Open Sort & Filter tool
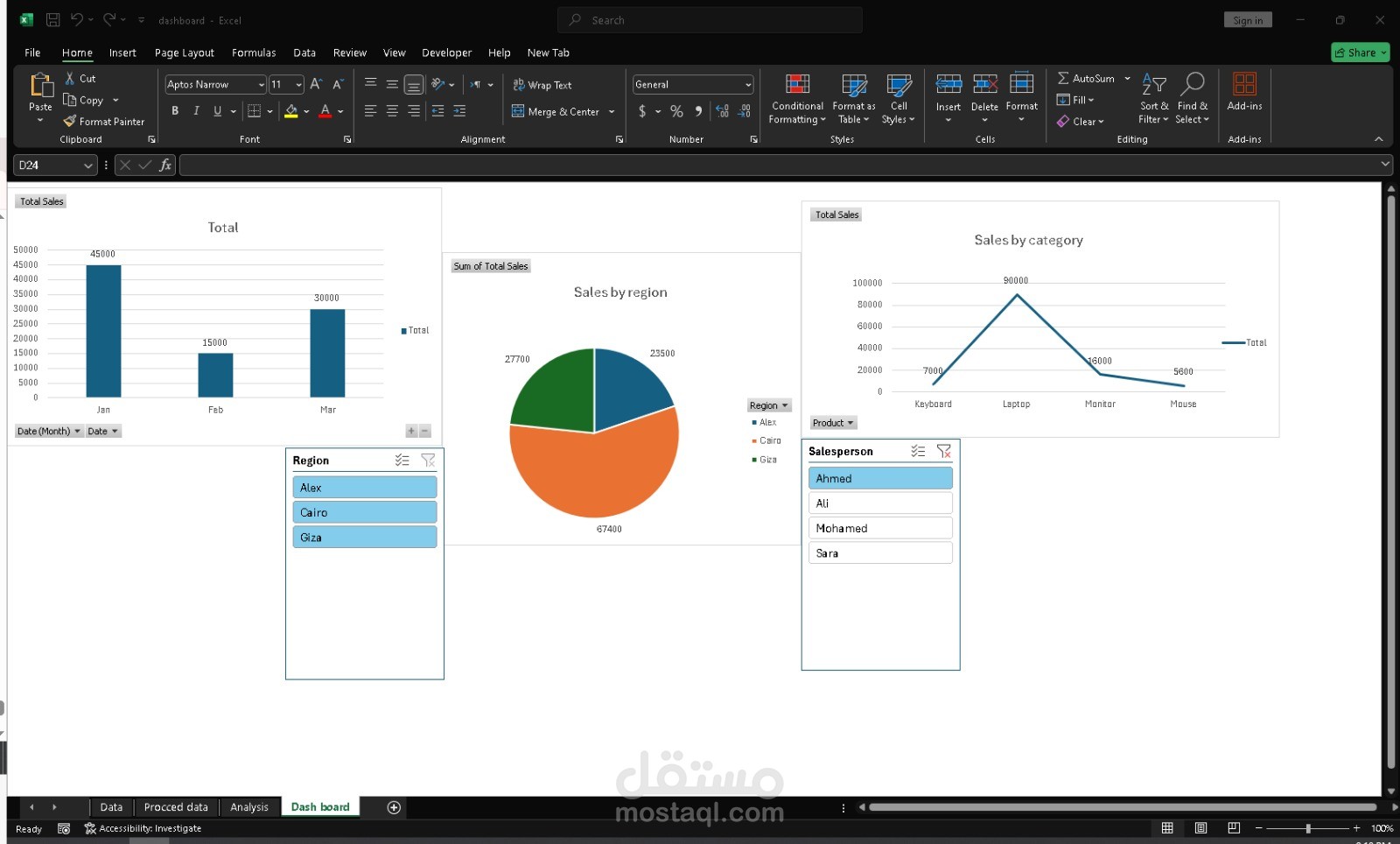 point(1154,98)
